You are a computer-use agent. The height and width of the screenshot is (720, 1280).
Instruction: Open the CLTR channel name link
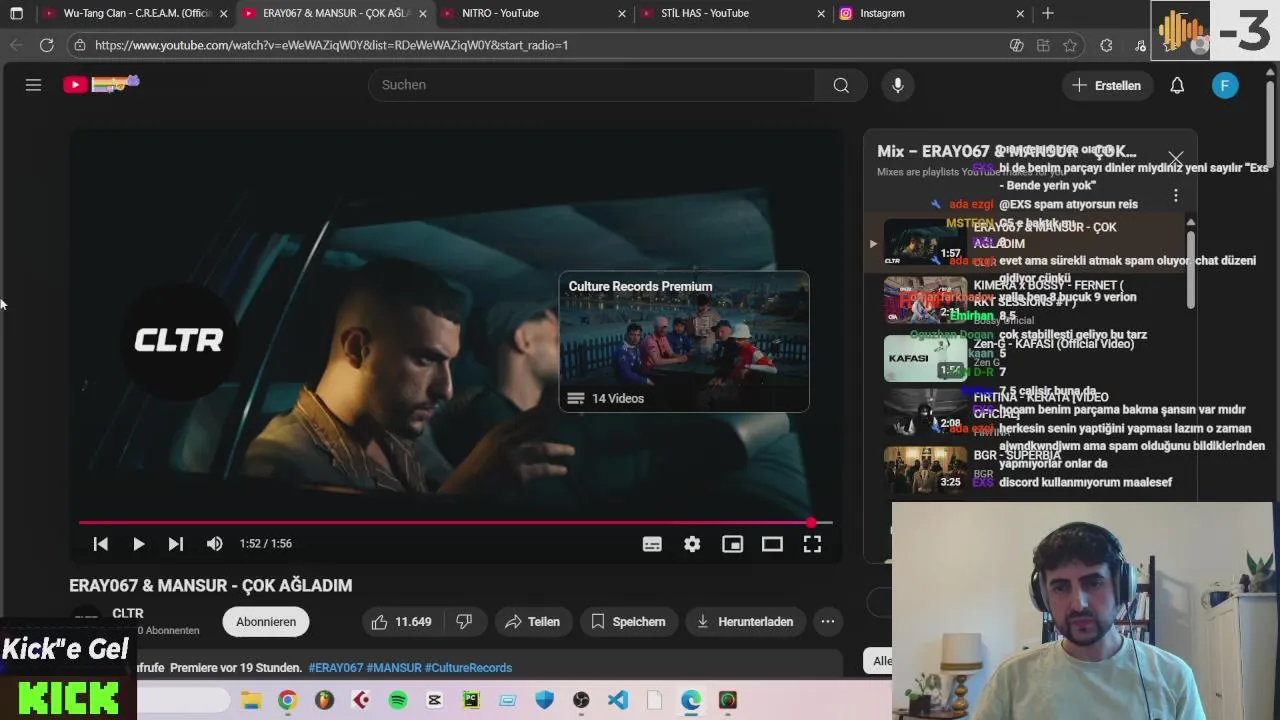click(128, 613)
